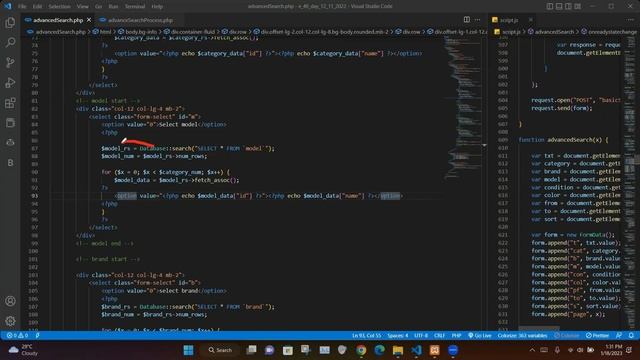Open the Go menu

tap(98, 7)
